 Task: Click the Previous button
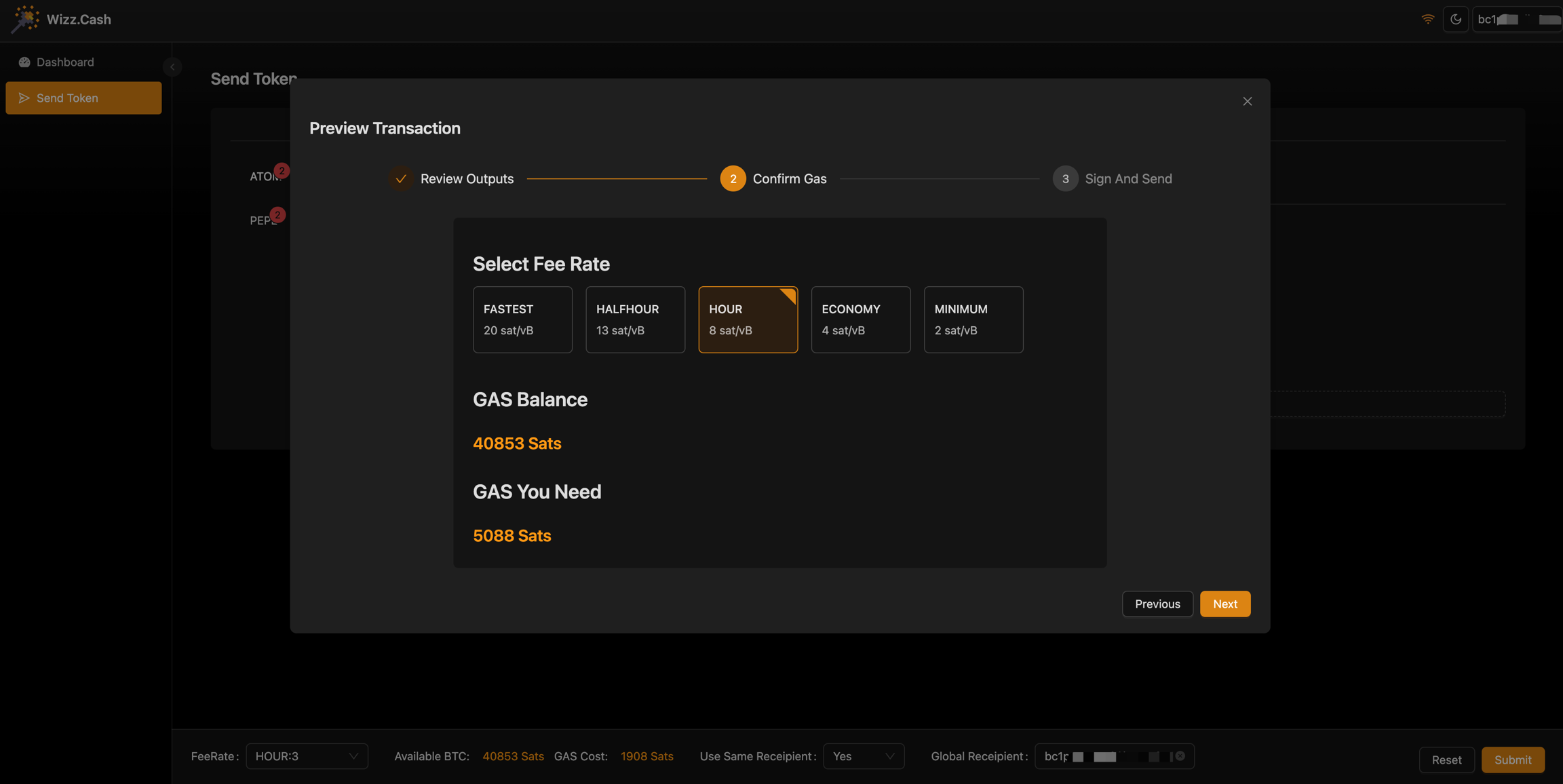1157,604
